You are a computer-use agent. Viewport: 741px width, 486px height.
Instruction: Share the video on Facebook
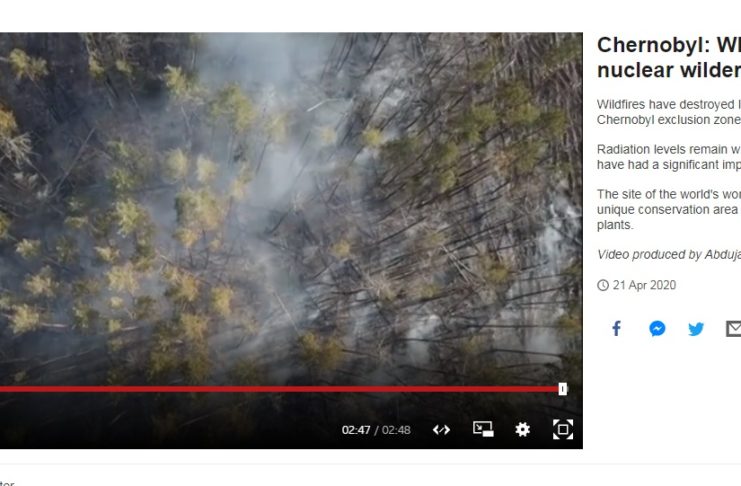click(616, 329)
